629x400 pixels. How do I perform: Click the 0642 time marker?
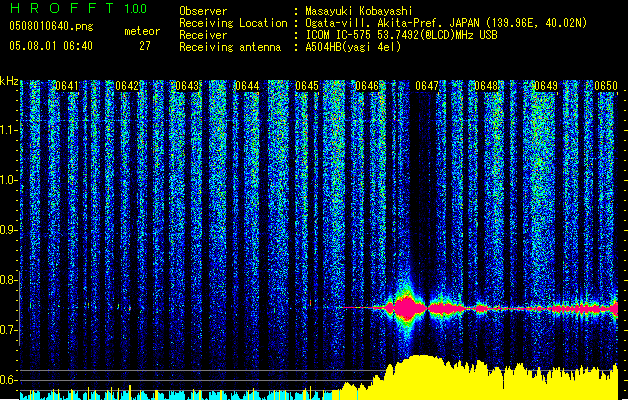coord(127,86)
